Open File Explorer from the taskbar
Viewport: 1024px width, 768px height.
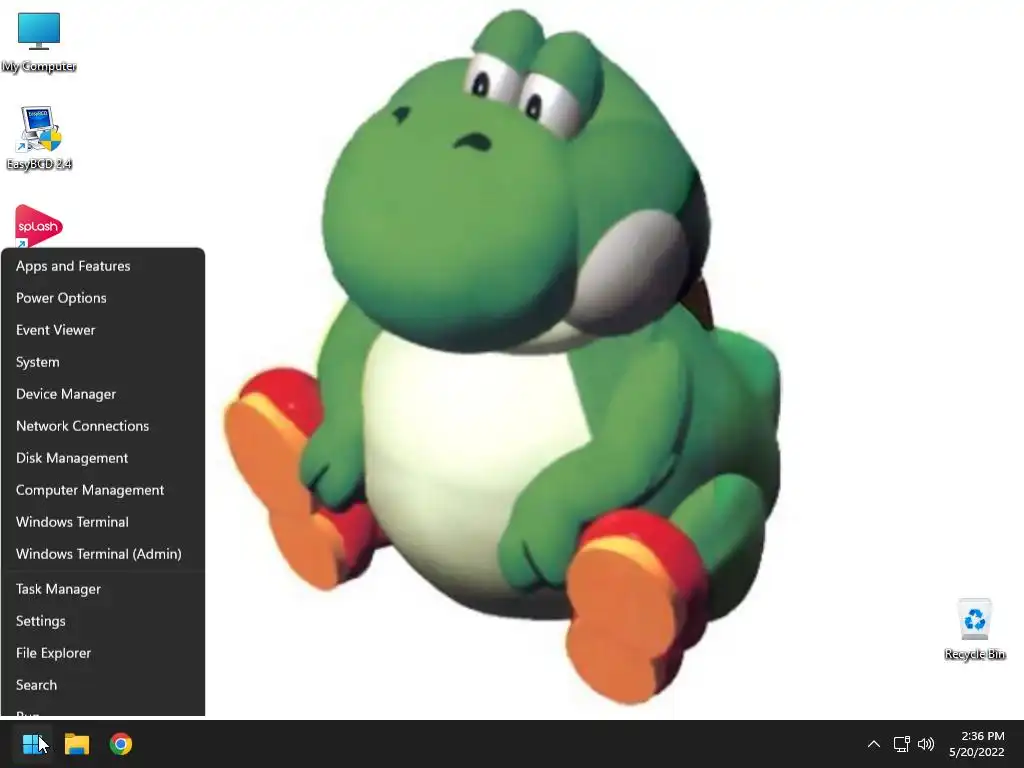tap(76, 744)
